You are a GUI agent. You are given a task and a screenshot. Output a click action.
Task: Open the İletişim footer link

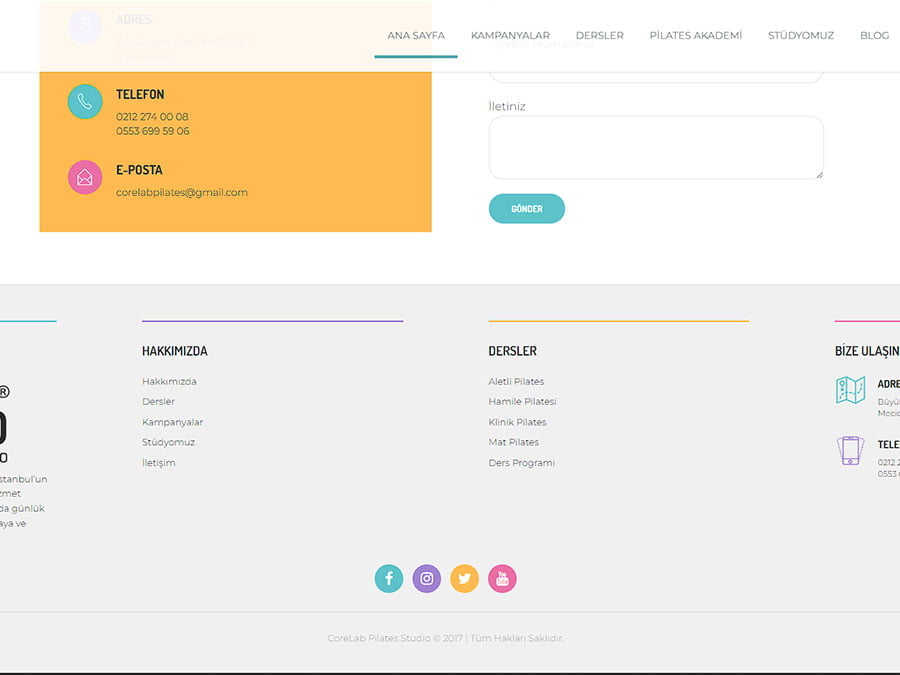click(159, 463)
